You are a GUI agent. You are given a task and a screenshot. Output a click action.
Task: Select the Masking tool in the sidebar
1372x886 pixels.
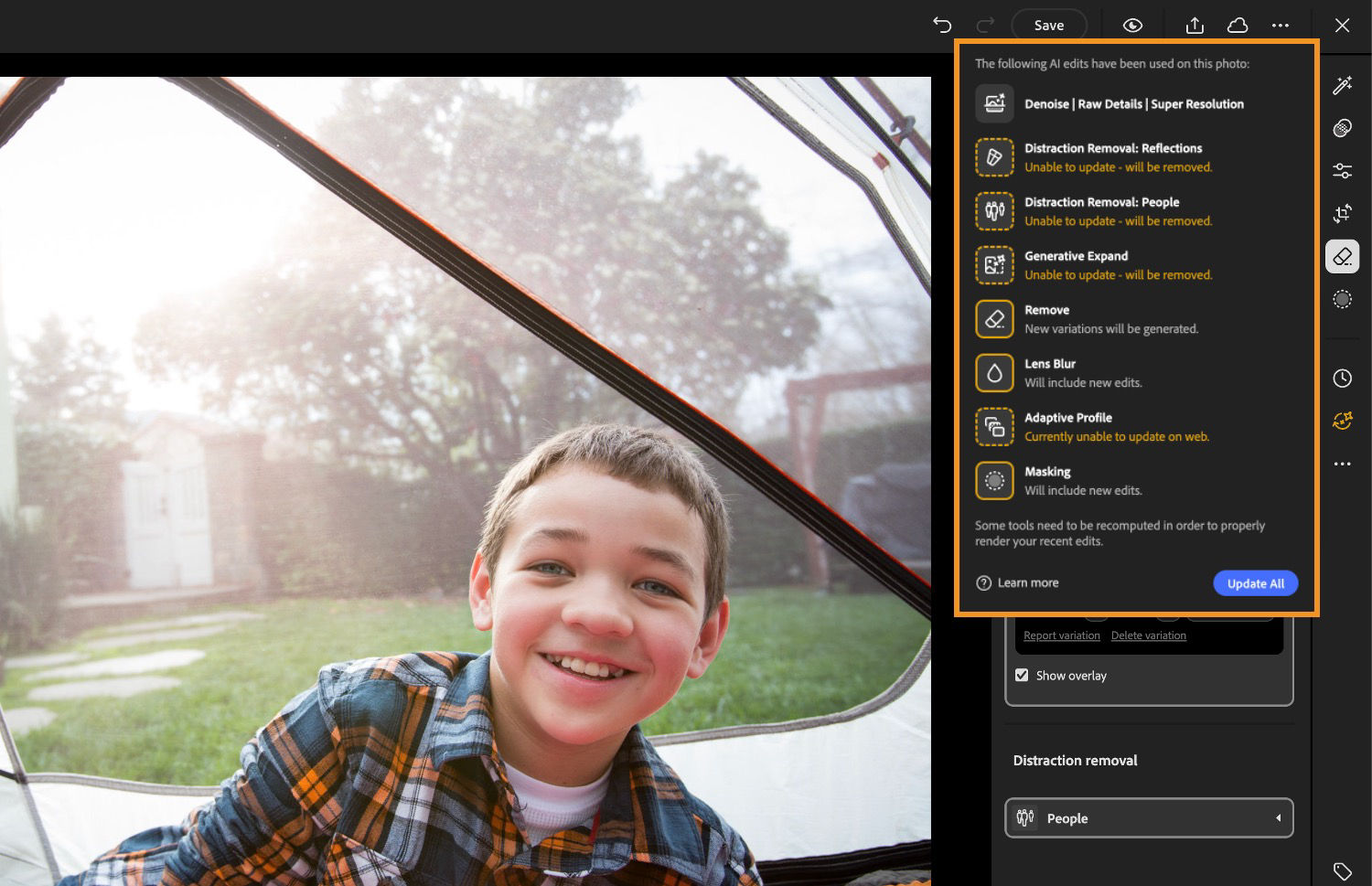pyautogui.click(x=1342, y=299)
